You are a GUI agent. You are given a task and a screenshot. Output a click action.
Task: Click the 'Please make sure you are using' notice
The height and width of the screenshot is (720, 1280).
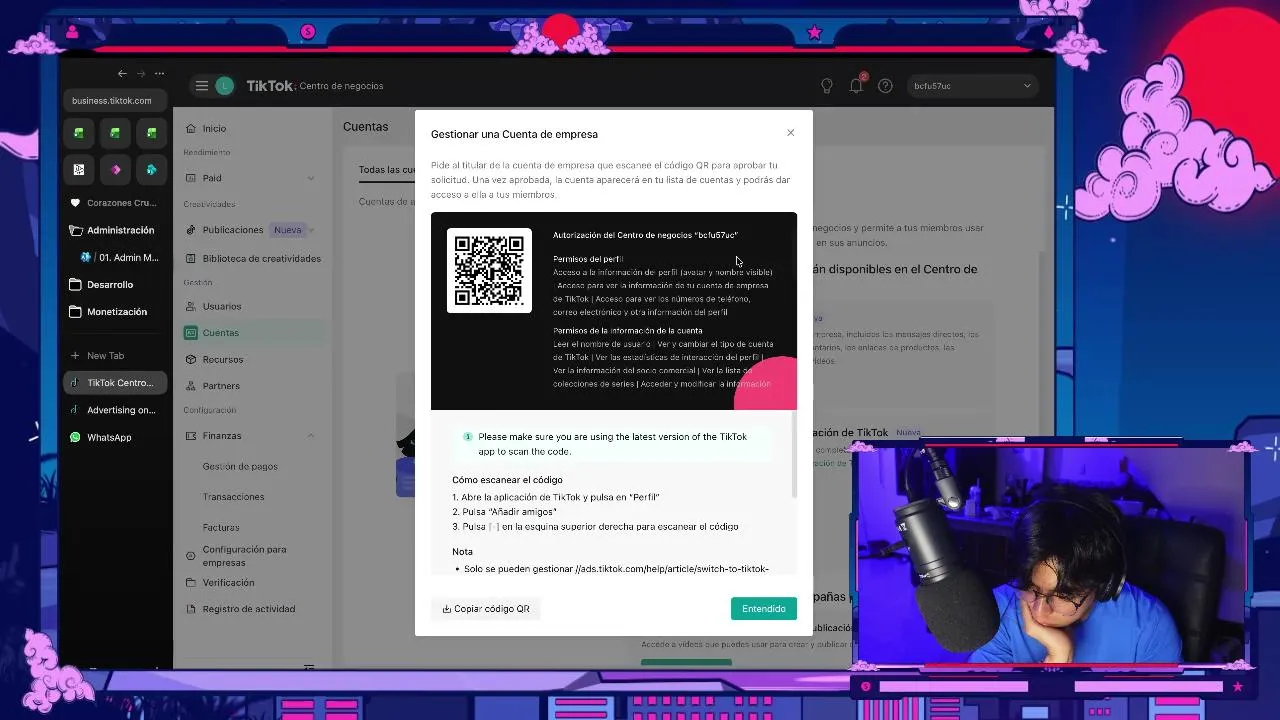coord(612,444)
